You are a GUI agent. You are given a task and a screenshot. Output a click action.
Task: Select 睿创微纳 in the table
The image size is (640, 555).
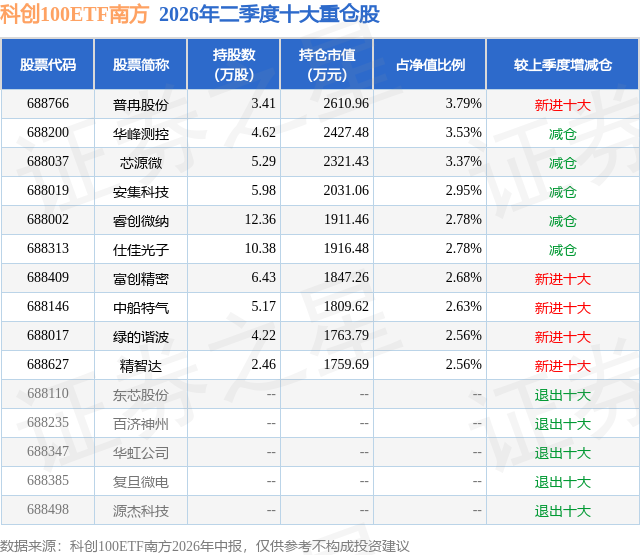pyautogui.click(x=141, y=221)
